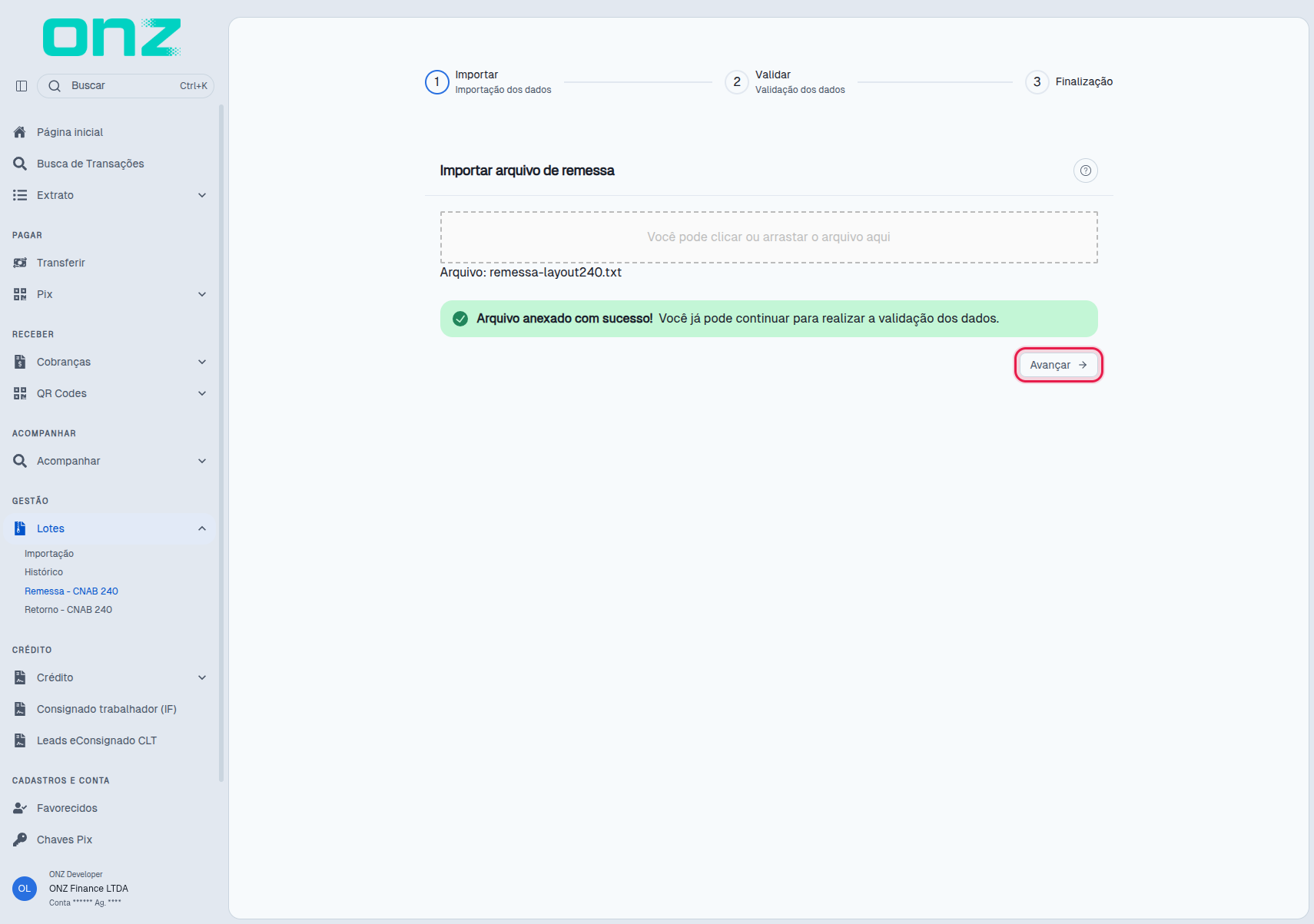Image resolution: width=1314 pixels, height=924 pixels.
Task: Click the Chaves Pix key icon
Action: click(x=20, y=840)
